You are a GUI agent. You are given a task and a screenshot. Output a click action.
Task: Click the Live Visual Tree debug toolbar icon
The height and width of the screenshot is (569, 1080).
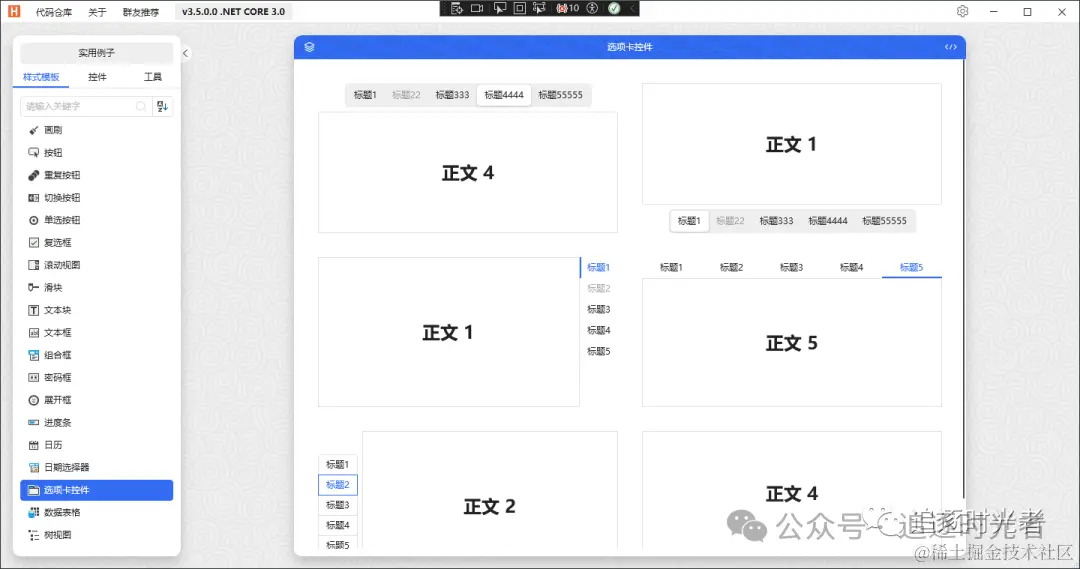(x=457, y=8)
